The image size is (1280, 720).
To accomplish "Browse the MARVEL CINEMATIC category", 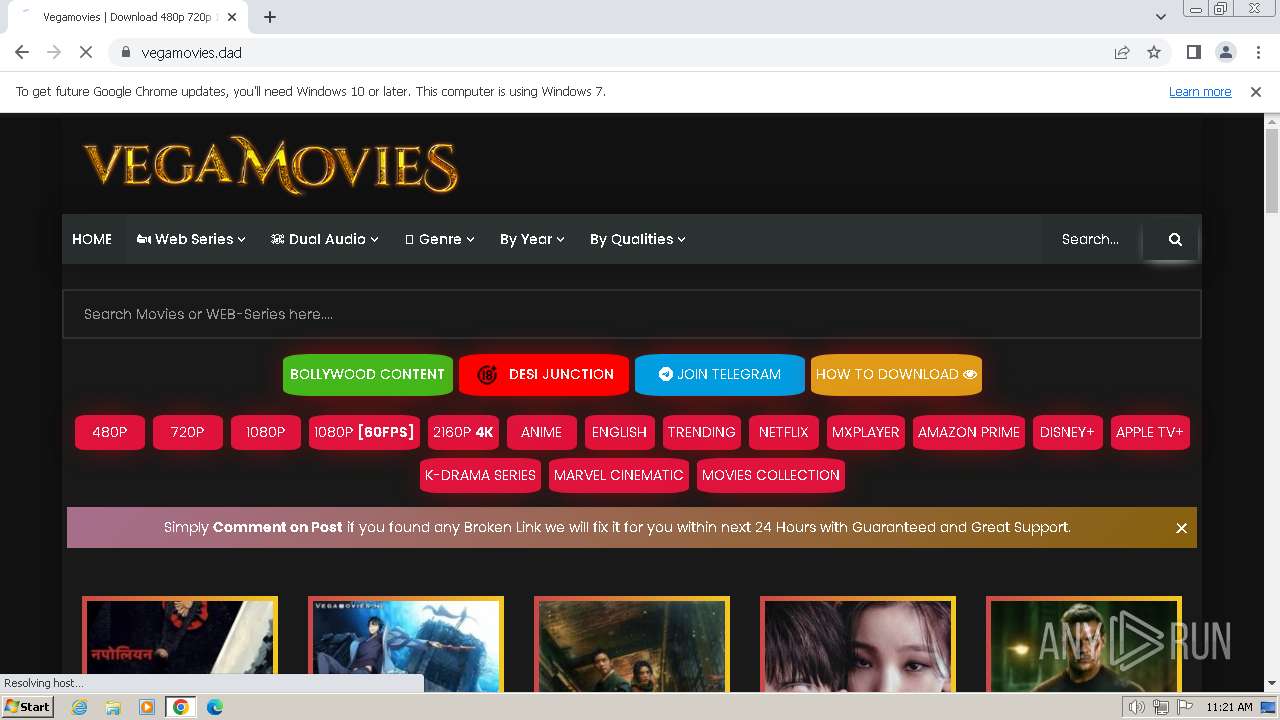I will pyautogui.click(x=619, y=475).
